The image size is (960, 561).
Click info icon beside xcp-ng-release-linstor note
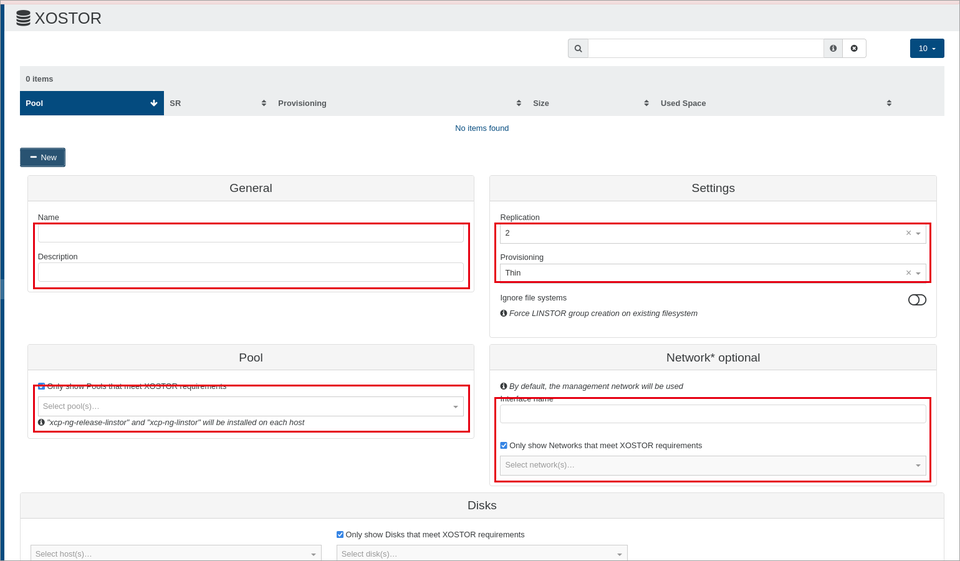[x=41, y=423]
